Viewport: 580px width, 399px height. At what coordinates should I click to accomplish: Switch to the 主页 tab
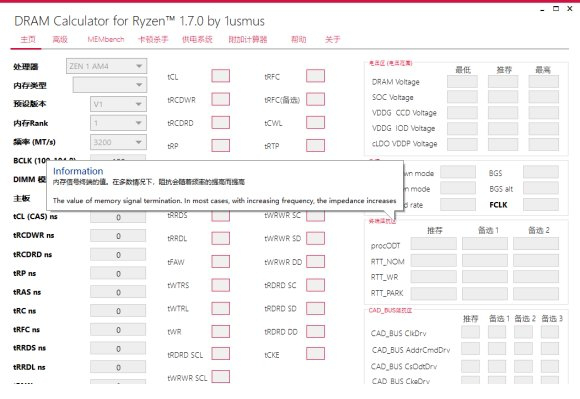pyautogui.click(x=28, y=39)
